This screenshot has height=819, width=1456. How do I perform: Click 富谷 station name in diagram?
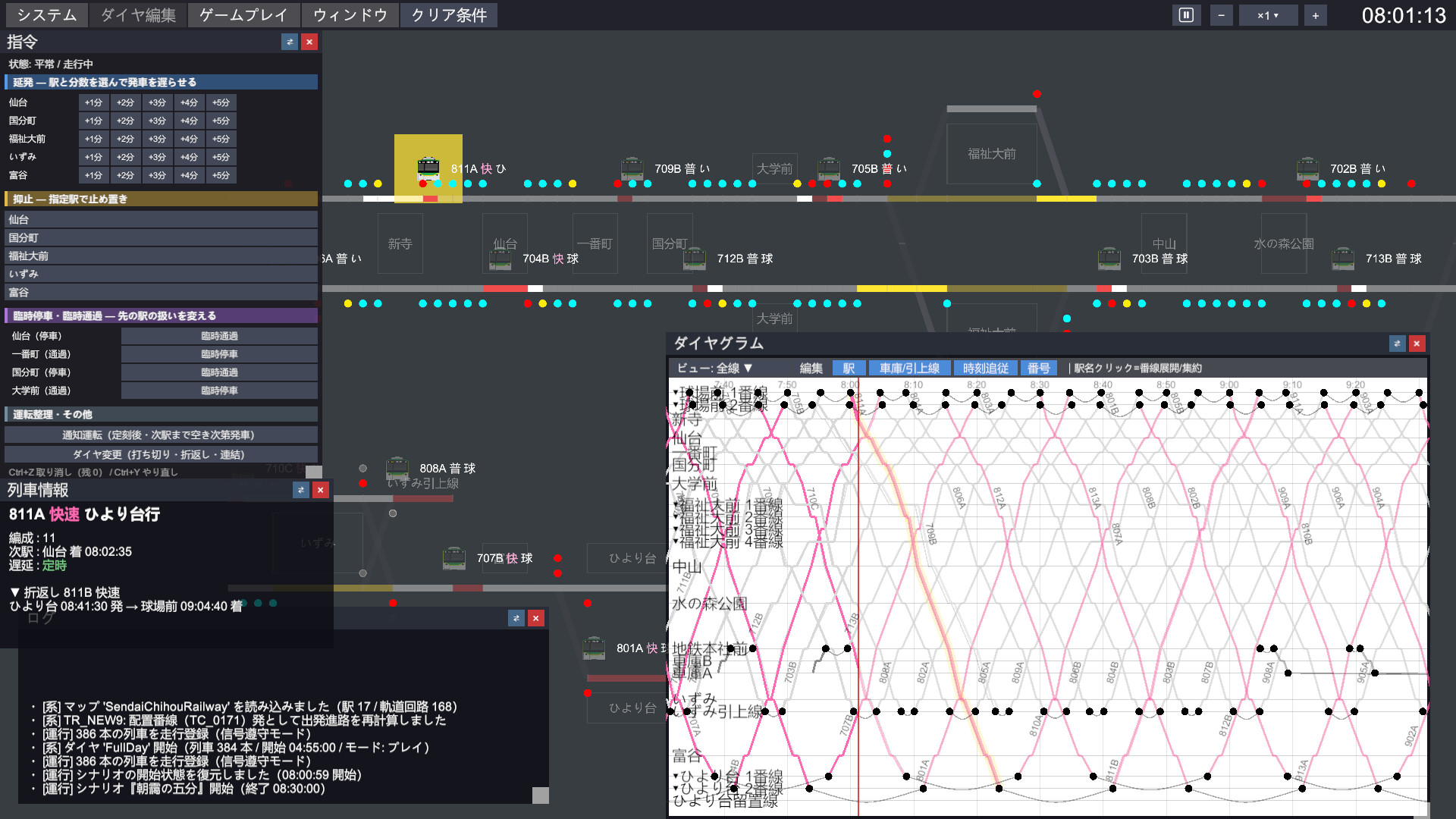click(687, 755)
